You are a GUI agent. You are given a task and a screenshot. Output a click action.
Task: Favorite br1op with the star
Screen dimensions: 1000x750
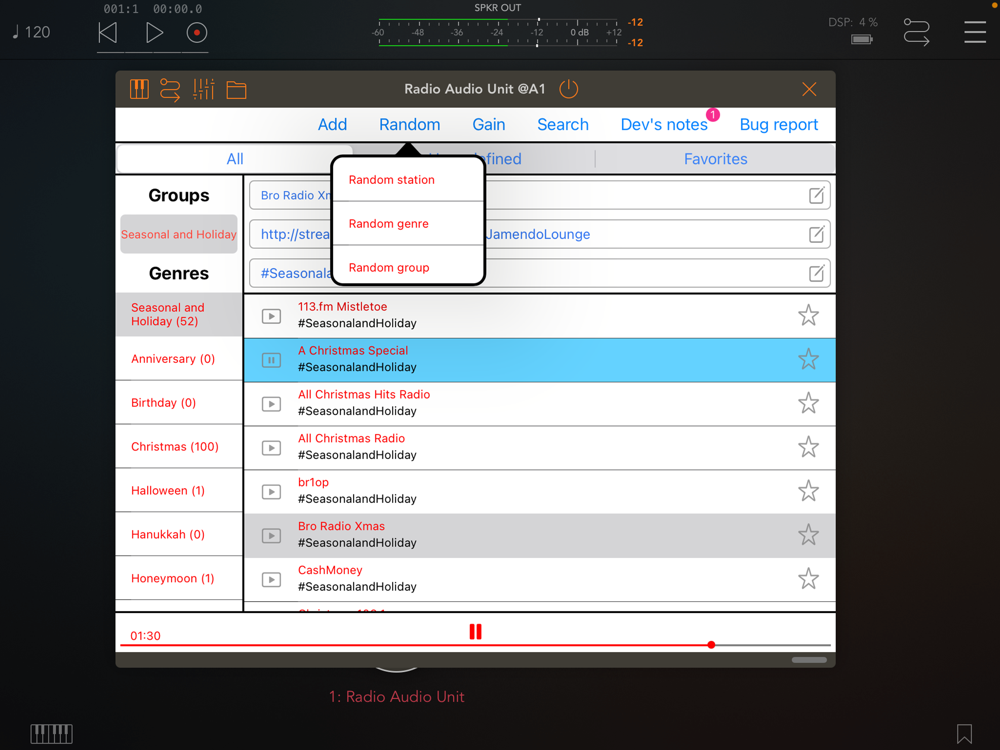pyautogui.click(x=808, y=491)
